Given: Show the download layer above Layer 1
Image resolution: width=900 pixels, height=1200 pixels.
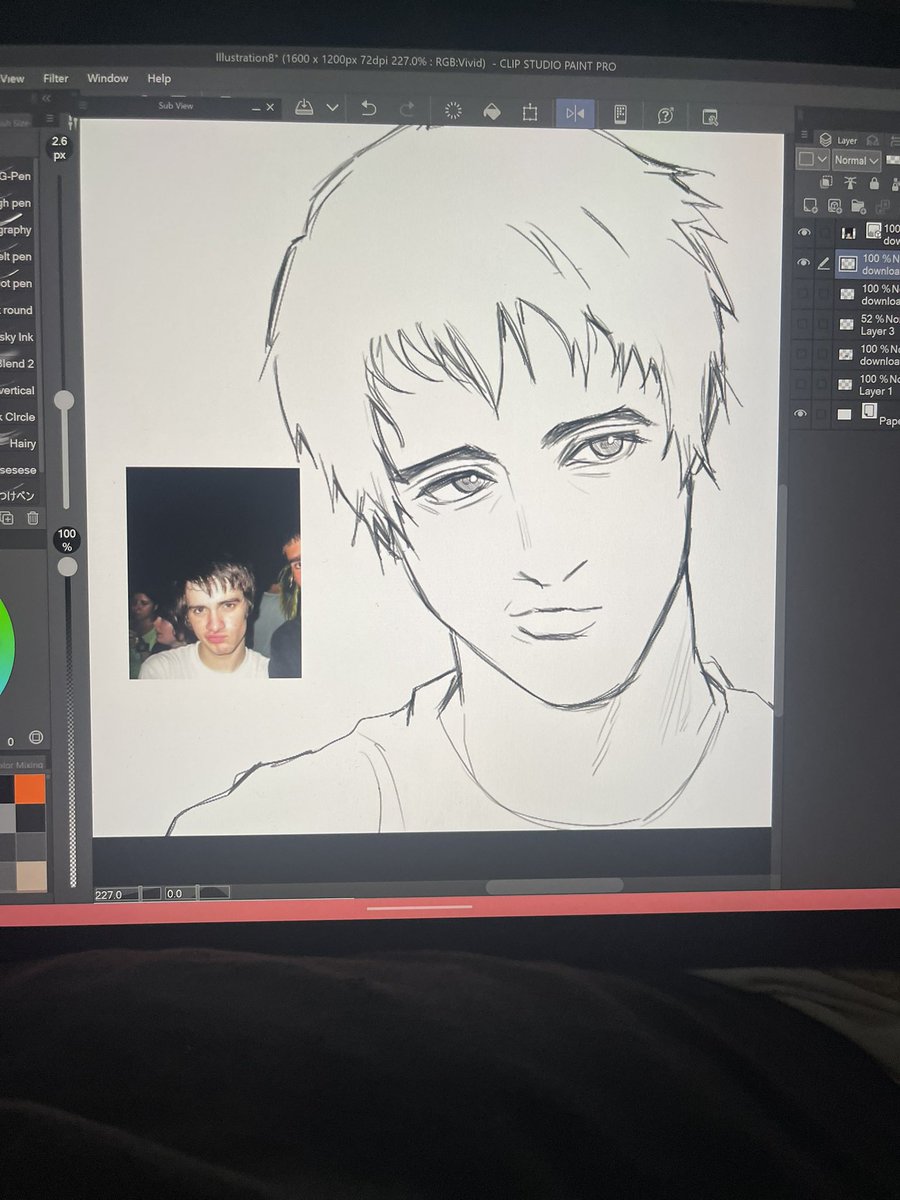Looking at the screenshot, I should point(802,354).
